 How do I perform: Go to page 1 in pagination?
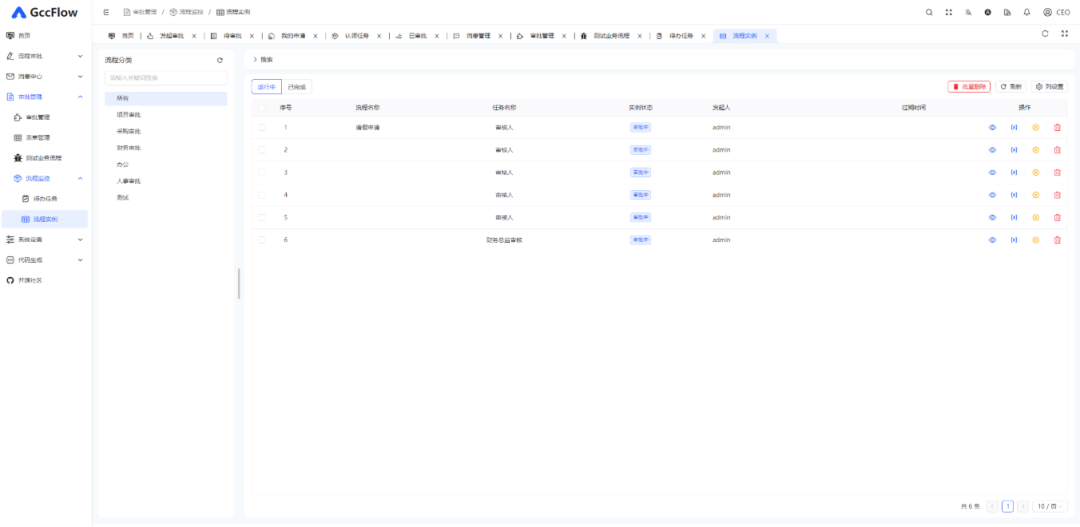(x=1008, y=506)
